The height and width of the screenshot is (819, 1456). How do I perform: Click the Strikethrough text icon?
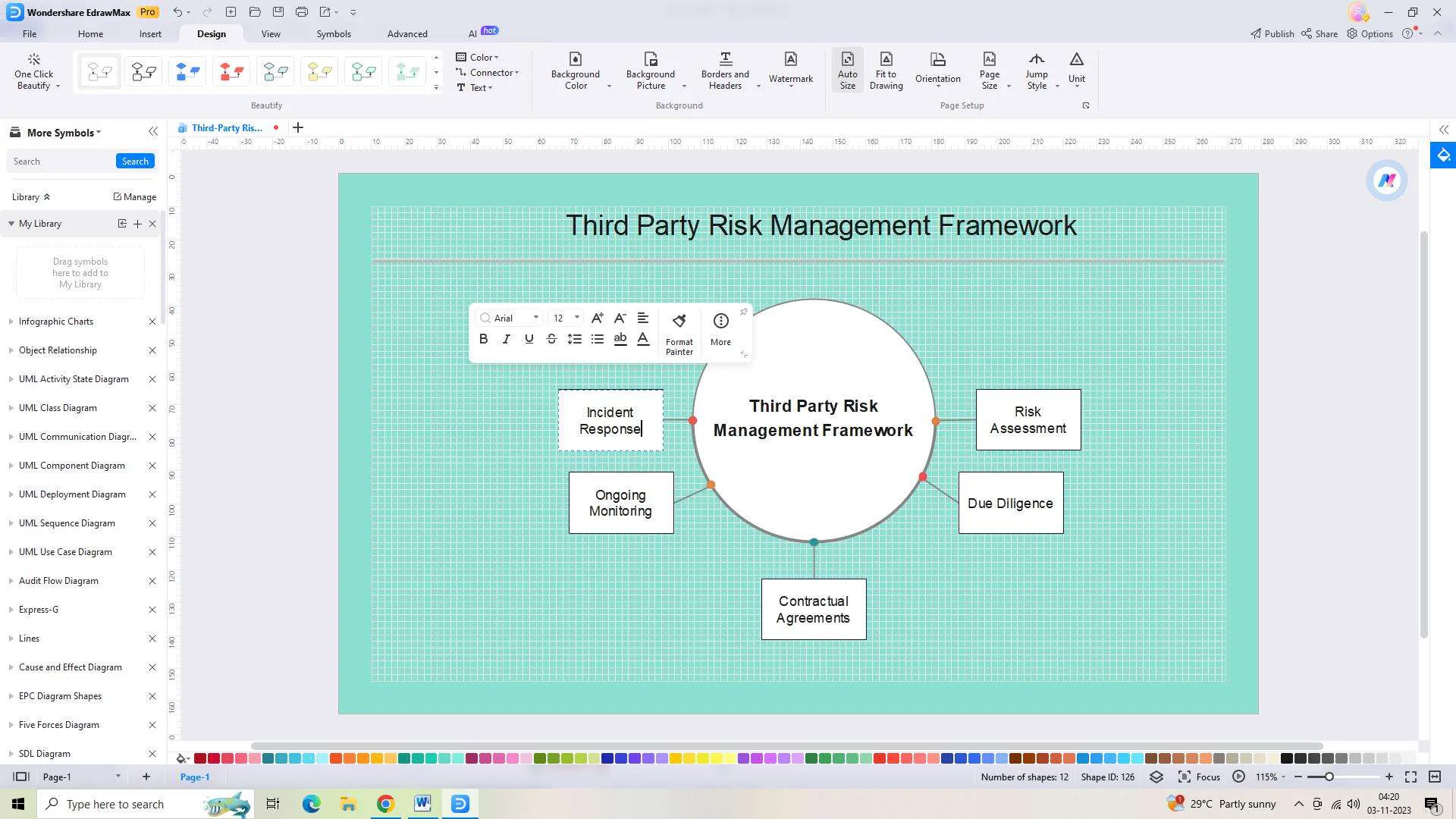pos(551,339)
